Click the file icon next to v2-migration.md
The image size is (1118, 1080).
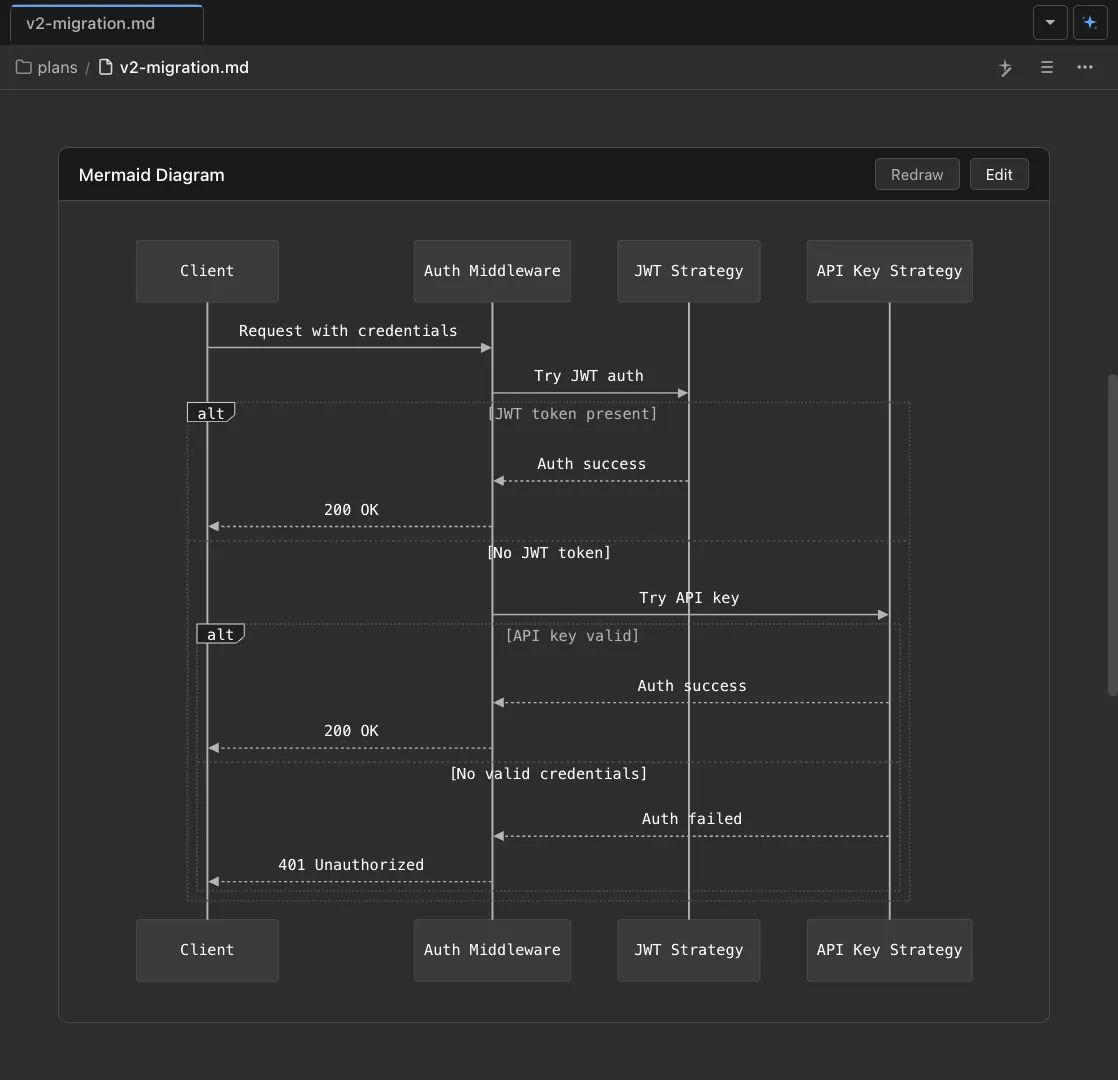click(x=103, y=67)
